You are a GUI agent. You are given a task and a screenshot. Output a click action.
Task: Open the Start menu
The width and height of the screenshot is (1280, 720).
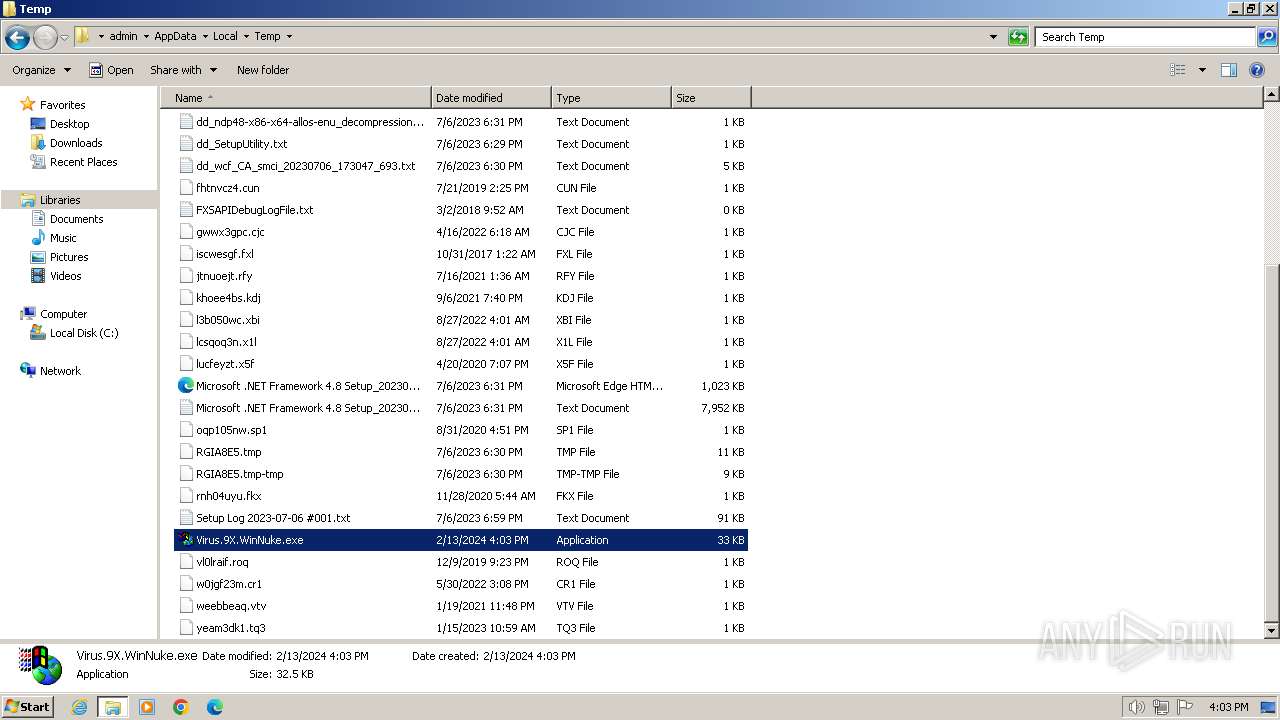(x=28, y=707)
